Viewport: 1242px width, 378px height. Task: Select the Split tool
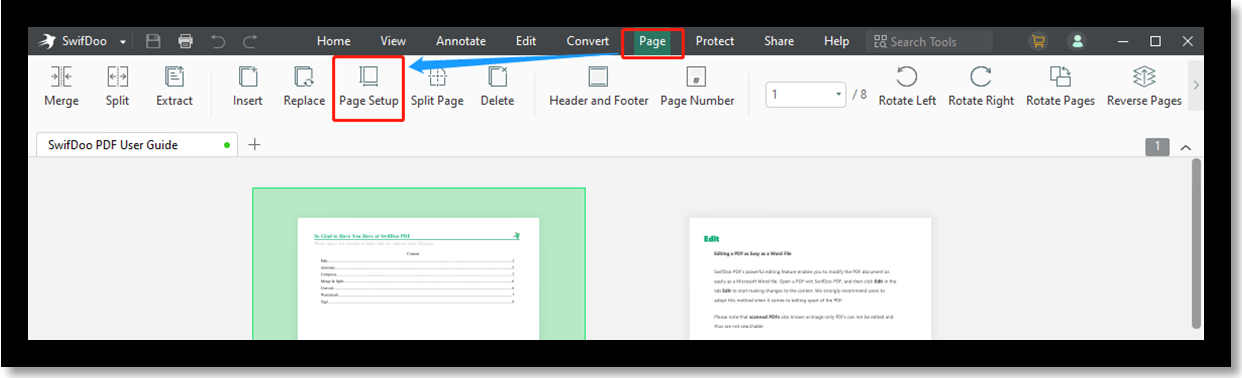tap(117, 86)
